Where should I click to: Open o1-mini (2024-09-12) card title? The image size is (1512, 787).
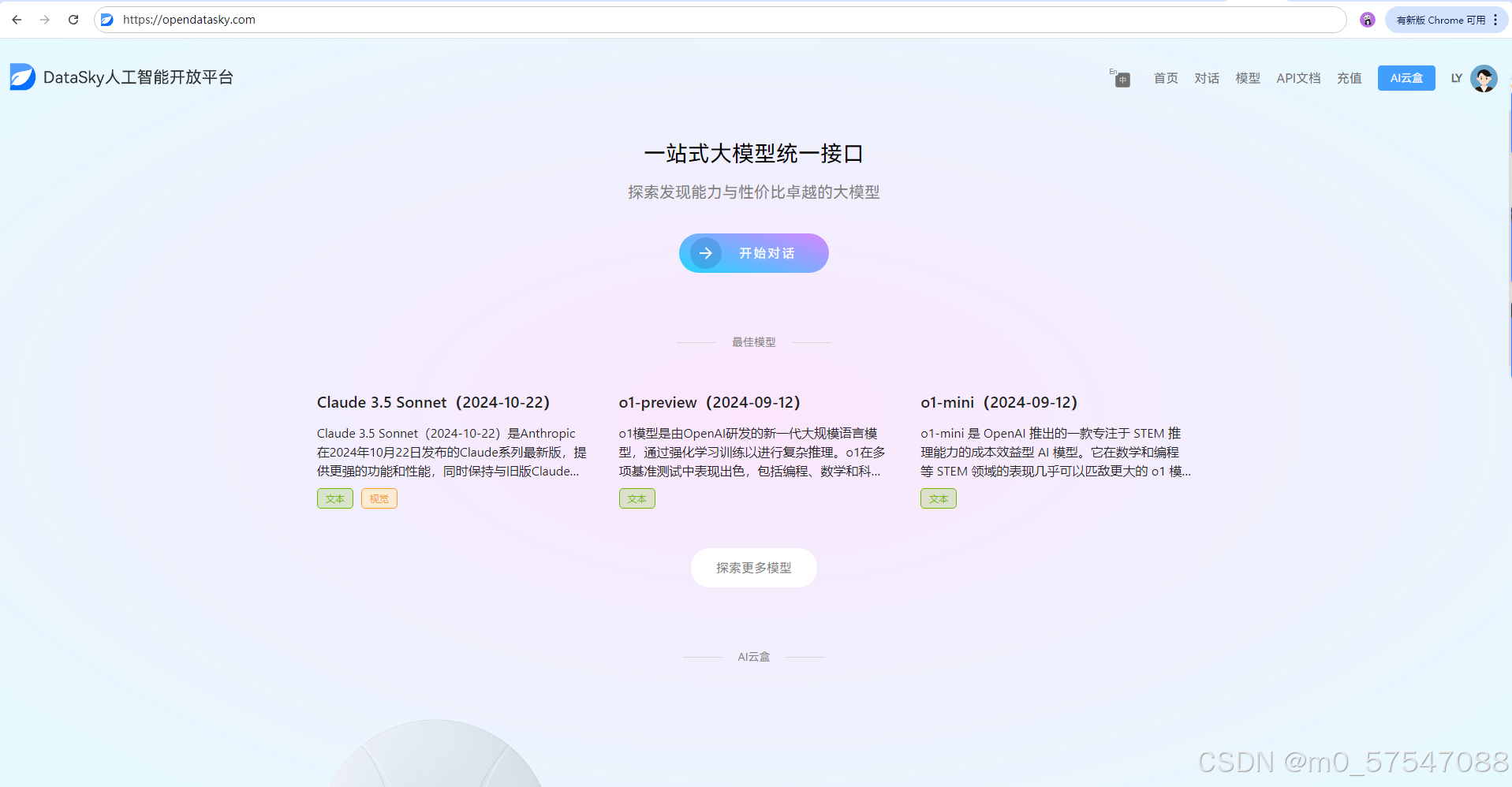[x=999, y=402]
